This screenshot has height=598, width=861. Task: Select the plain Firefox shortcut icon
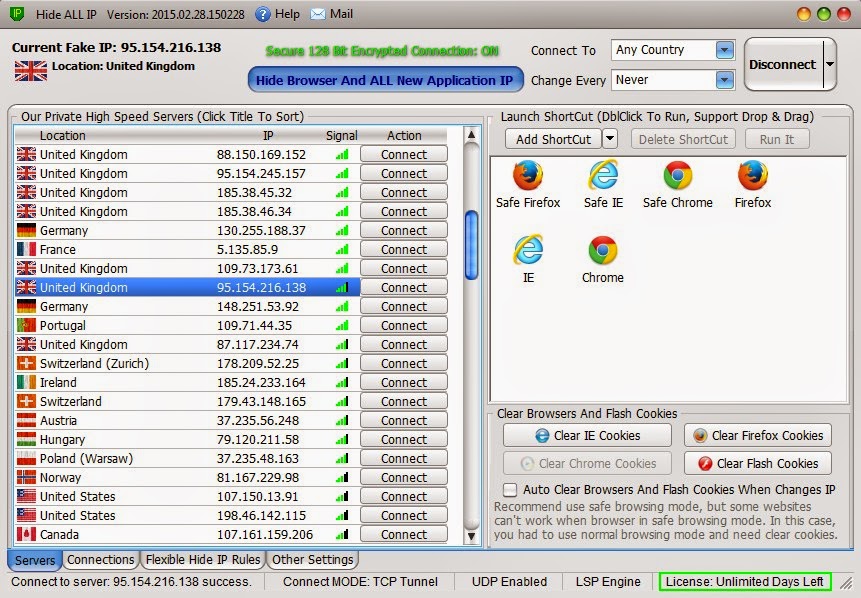click(x=753, y=175)
